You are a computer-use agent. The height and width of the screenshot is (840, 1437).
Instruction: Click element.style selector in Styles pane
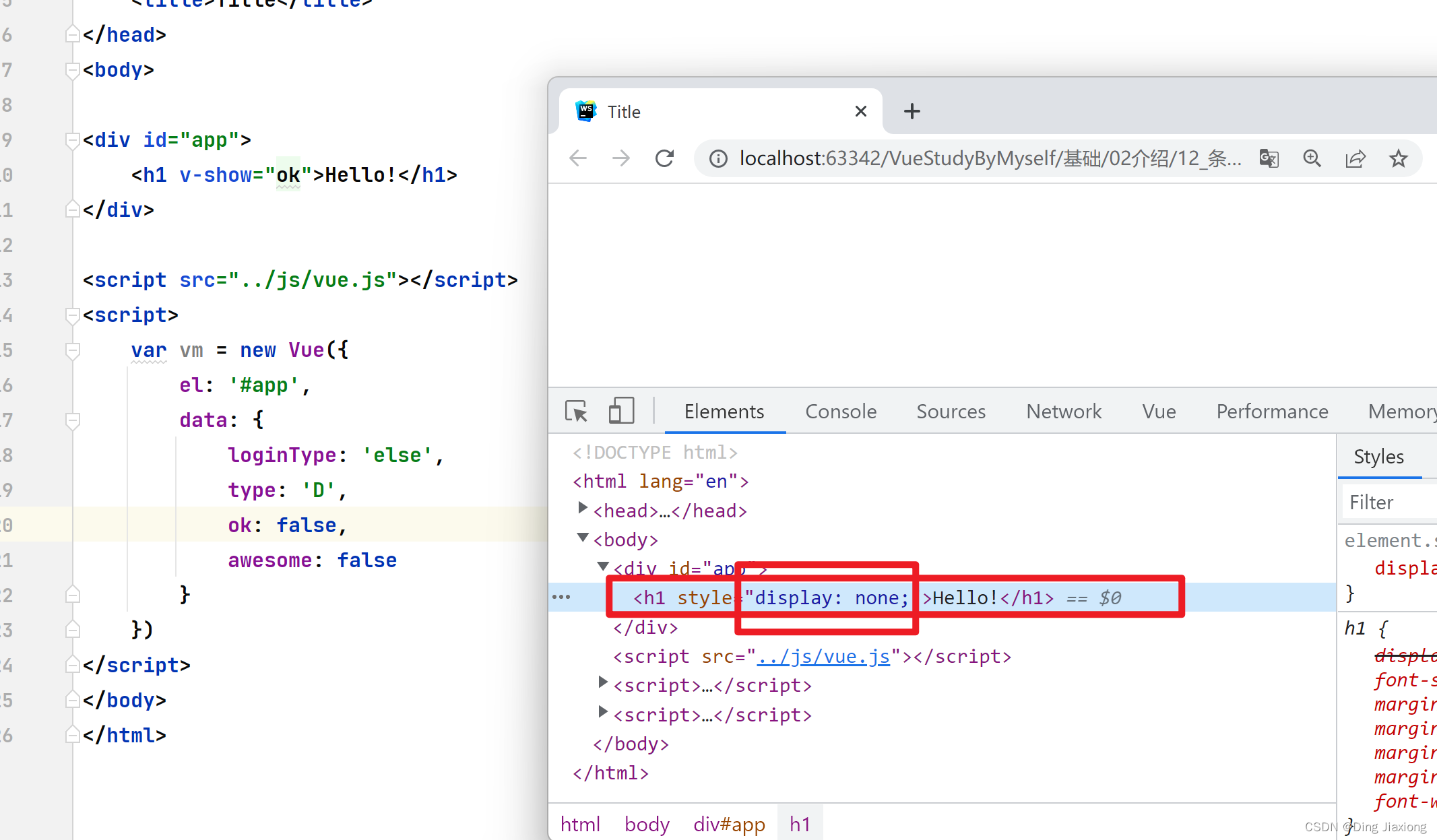1390,540
